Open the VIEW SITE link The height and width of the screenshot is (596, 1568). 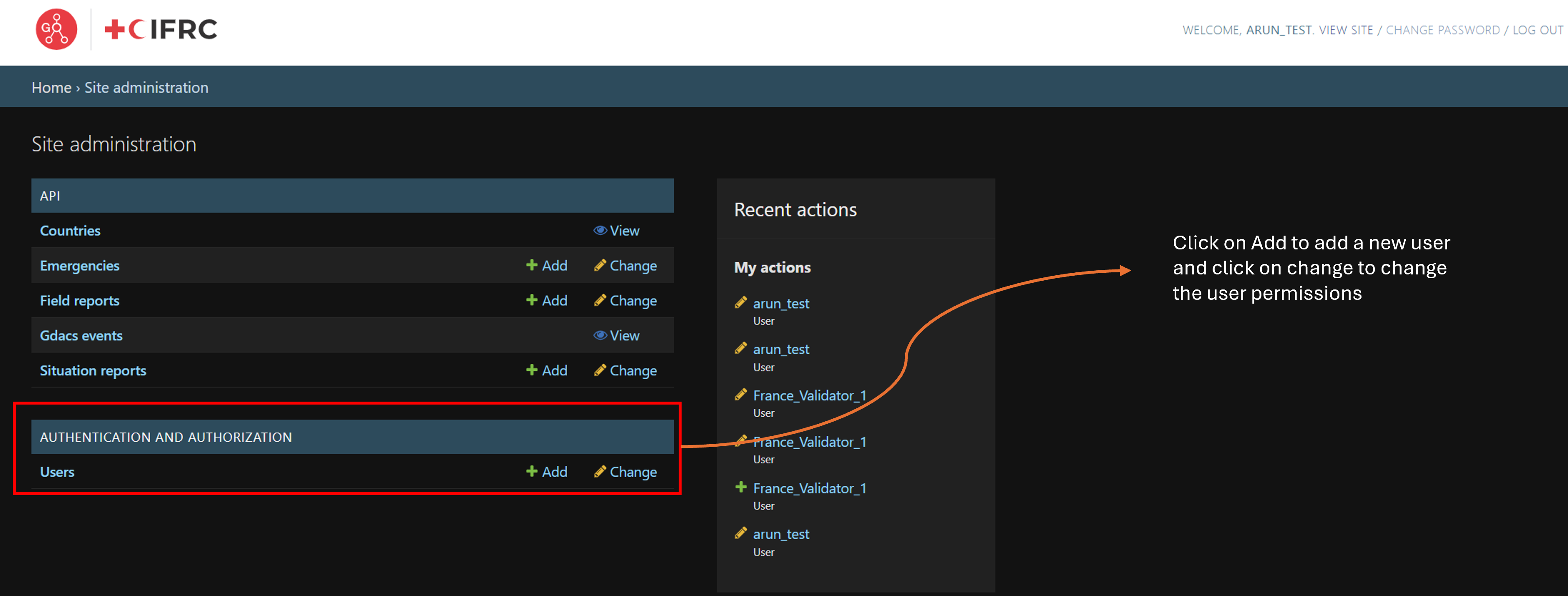pyautogui.click(x=1346, y=30)
